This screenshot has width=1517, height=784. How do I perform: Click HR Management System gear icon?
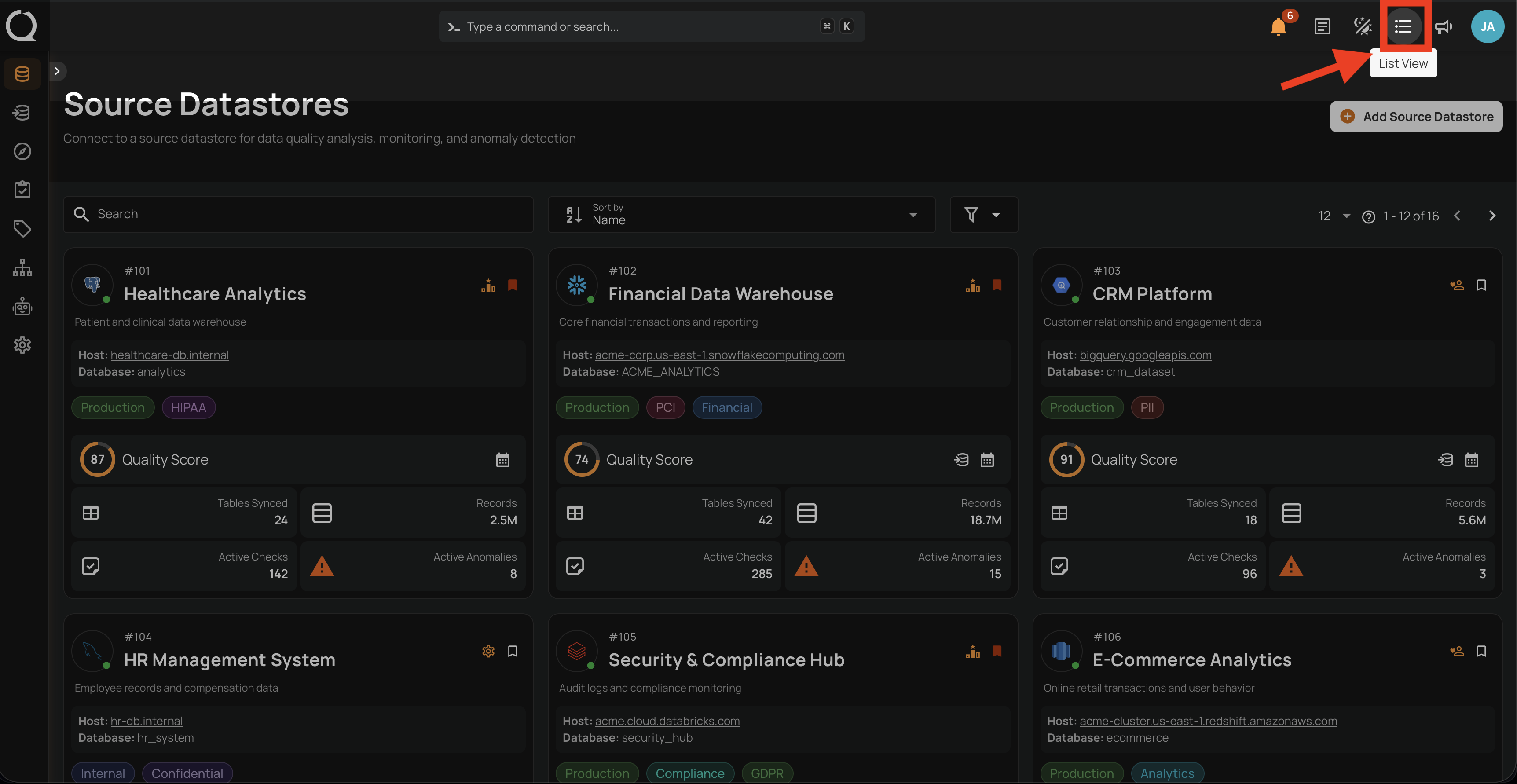(x=488, y=651)
